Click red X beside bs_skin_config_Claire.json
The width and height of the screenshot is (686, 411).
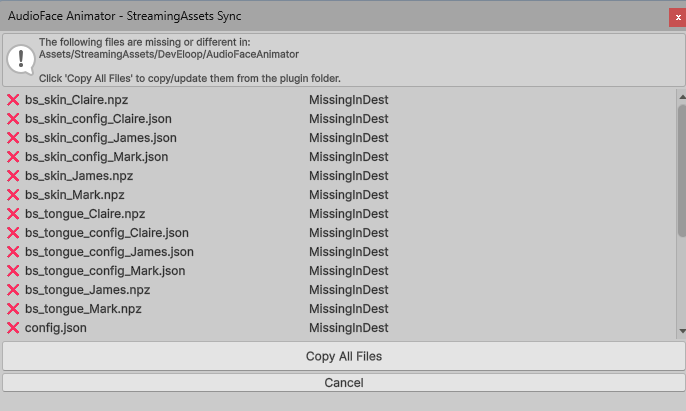(13, 119)
